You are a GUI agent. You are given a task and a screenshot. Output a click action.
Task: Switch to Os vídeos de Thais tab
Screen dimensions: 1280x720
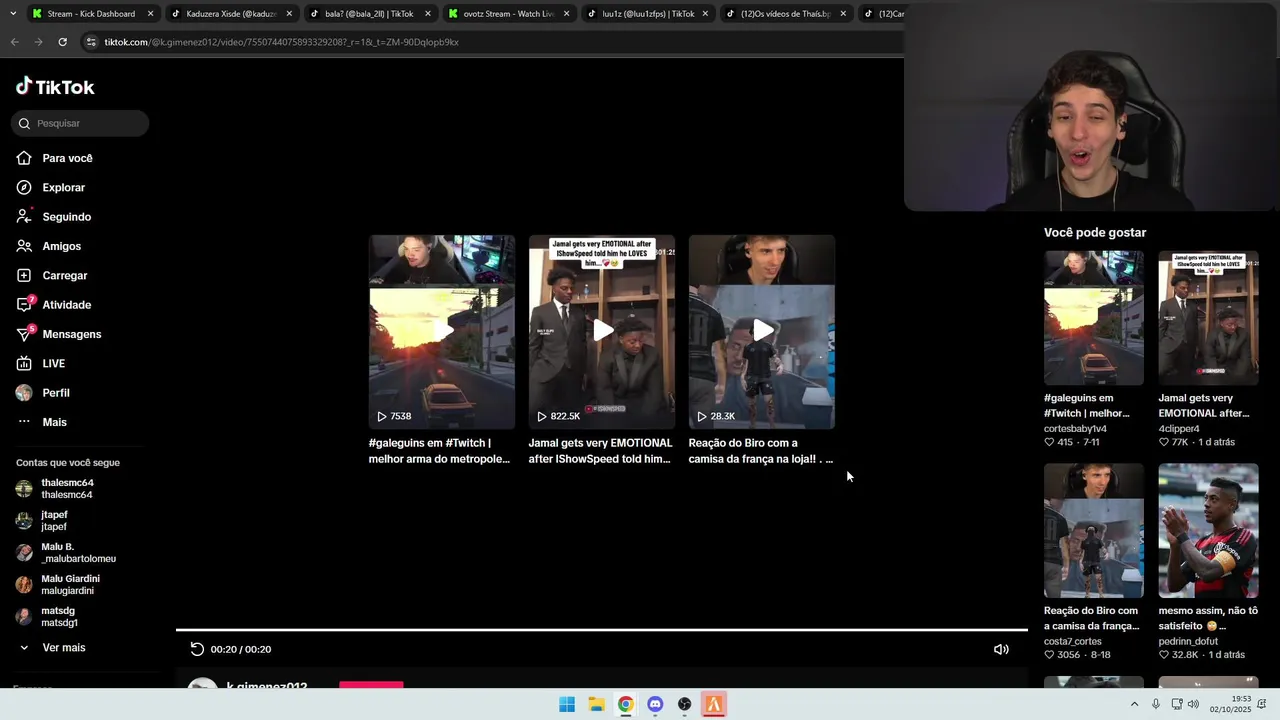785,14
